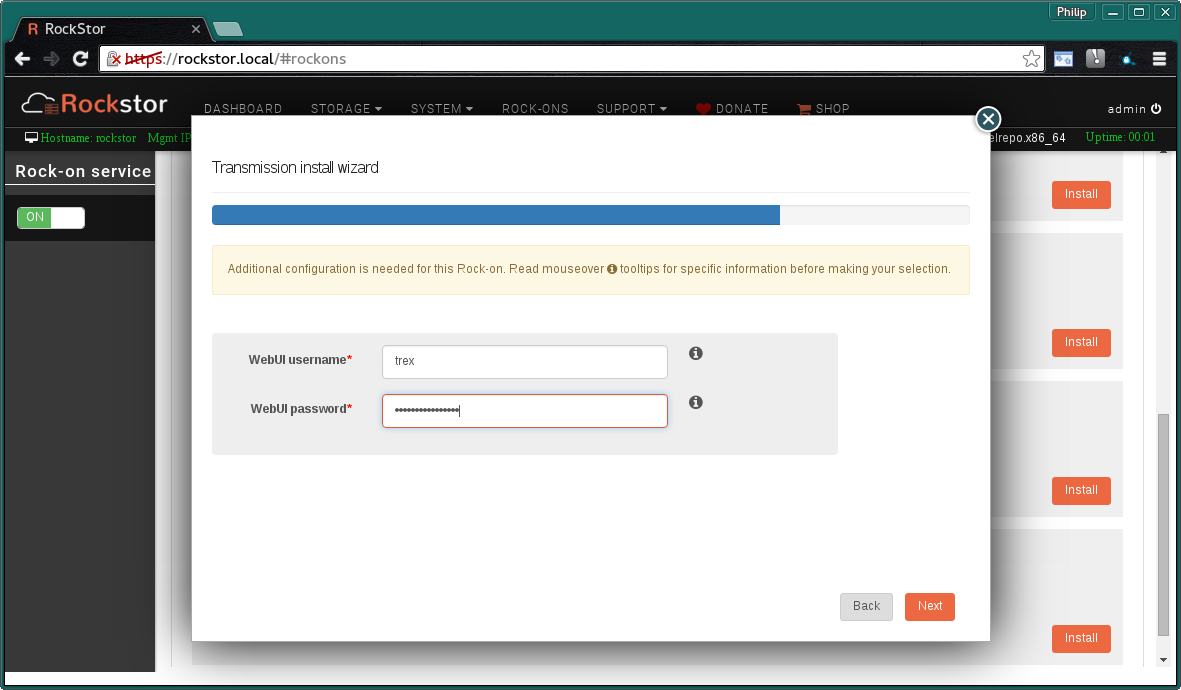Click the admin logout power icon

click(x=1156, y=108)
